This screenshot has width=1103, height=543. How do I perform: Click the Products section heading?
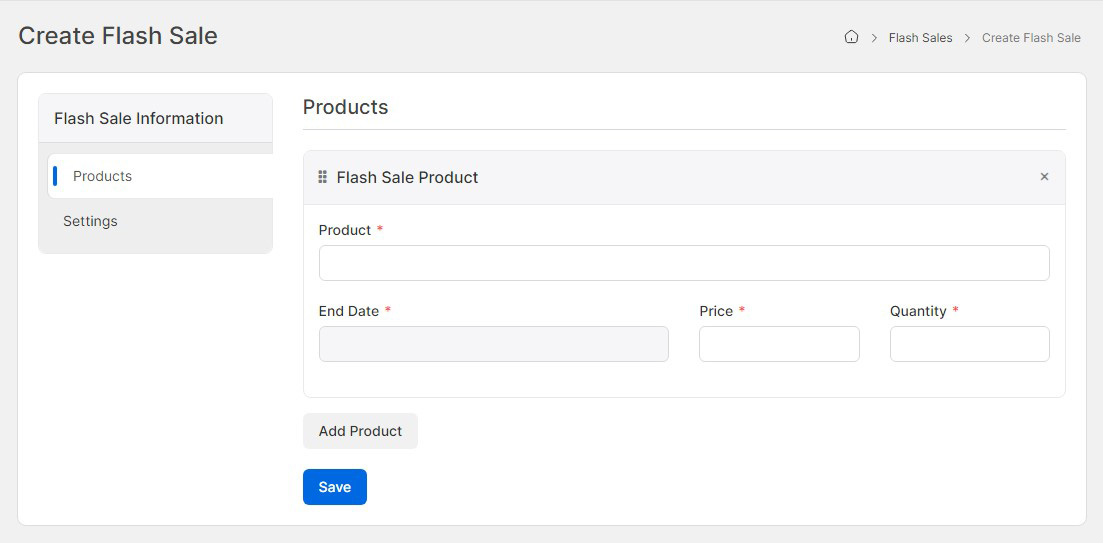[345, 107]
